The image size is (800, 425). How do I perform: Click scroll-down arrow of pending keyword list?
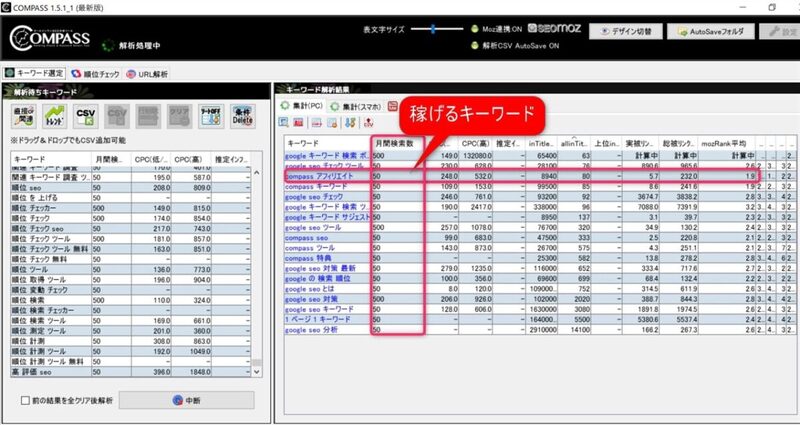pyautogui.click(x=257, y=372)
